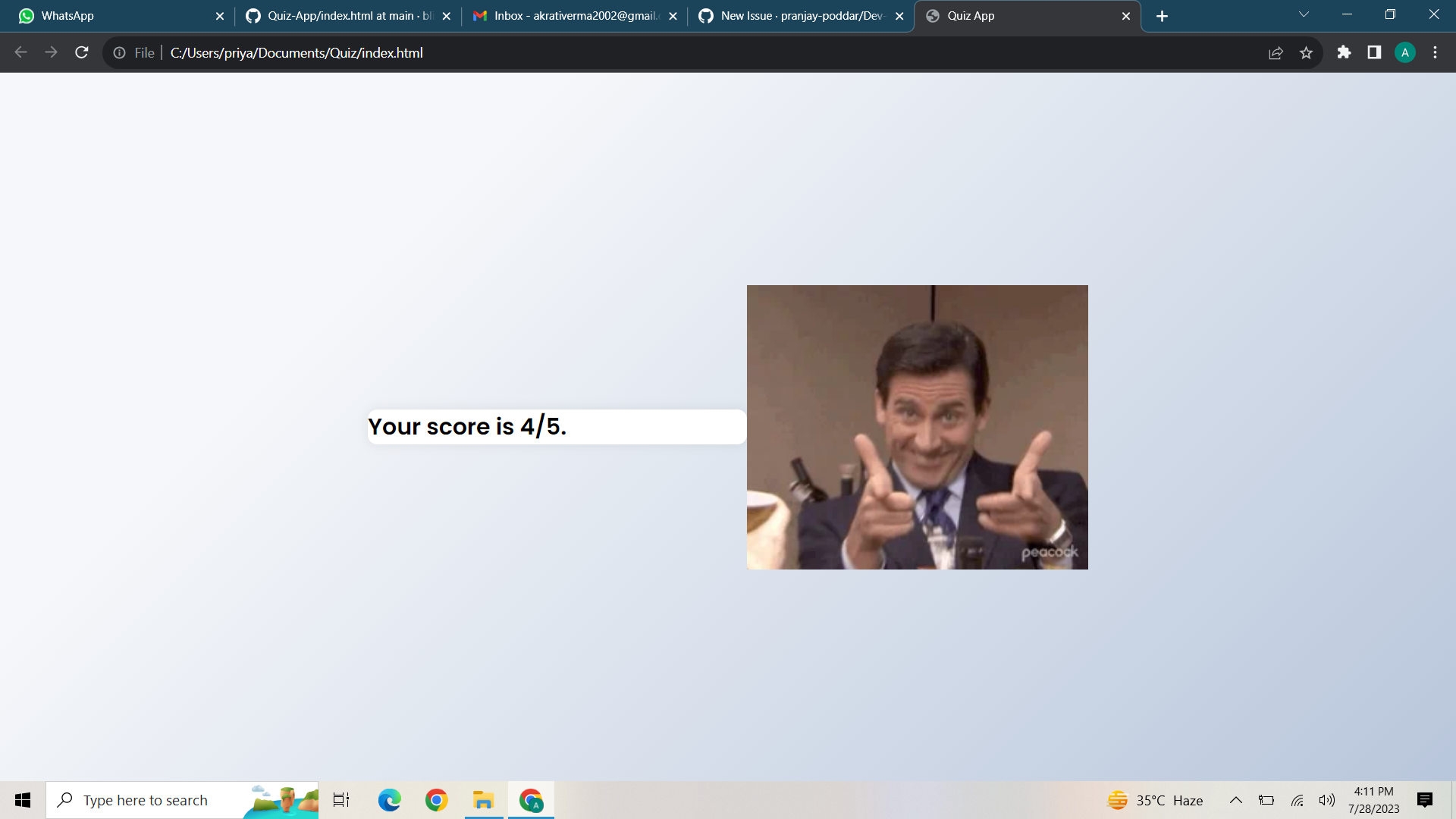This screenshot has width=1456, height=819.
Task: Show hidden system tray icons
Action: (1235, 800)
